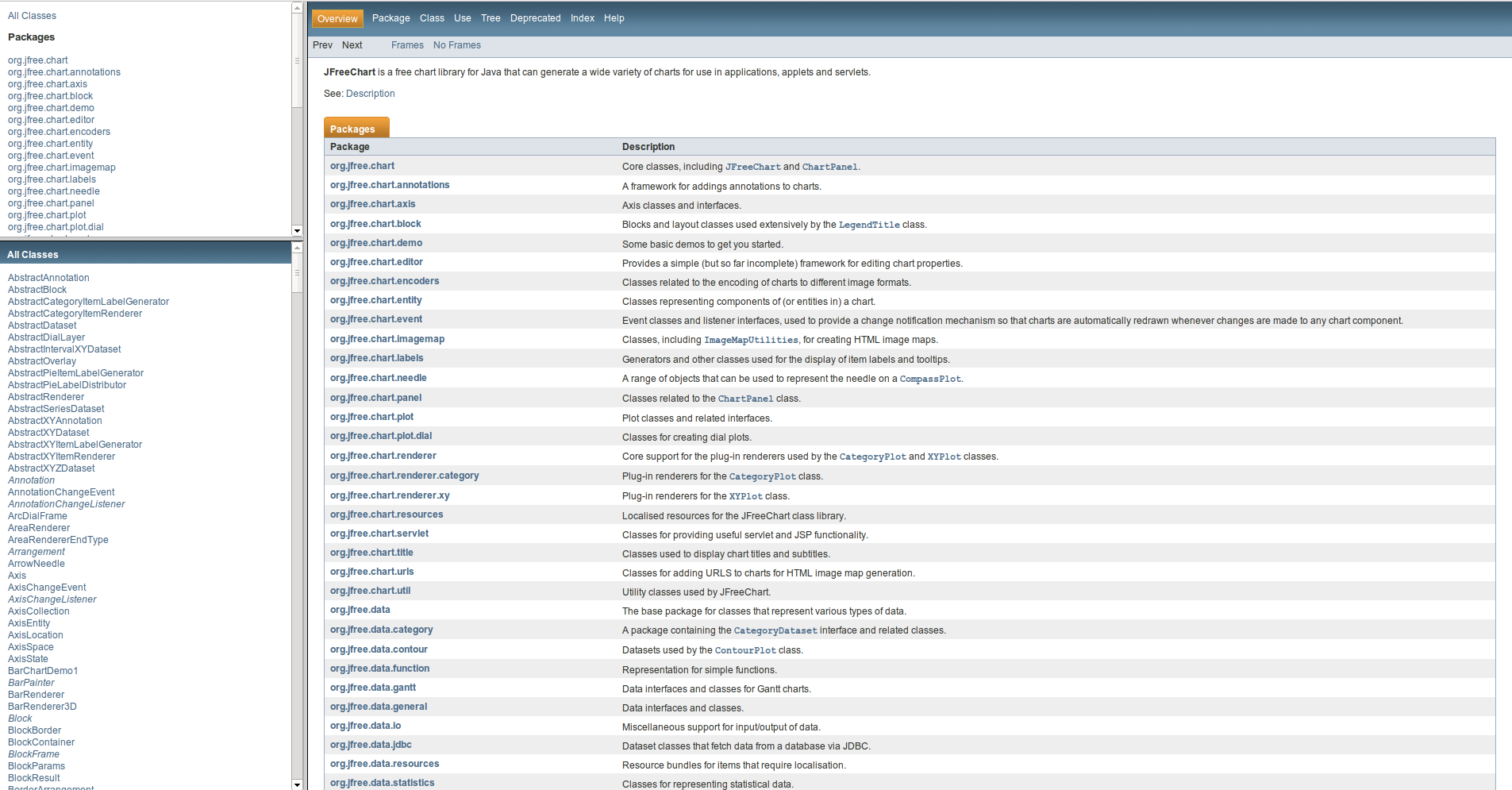Open org.jfree.chart.editor package in table
This screenshot has height=790, width=1512.
click(376, 262)
